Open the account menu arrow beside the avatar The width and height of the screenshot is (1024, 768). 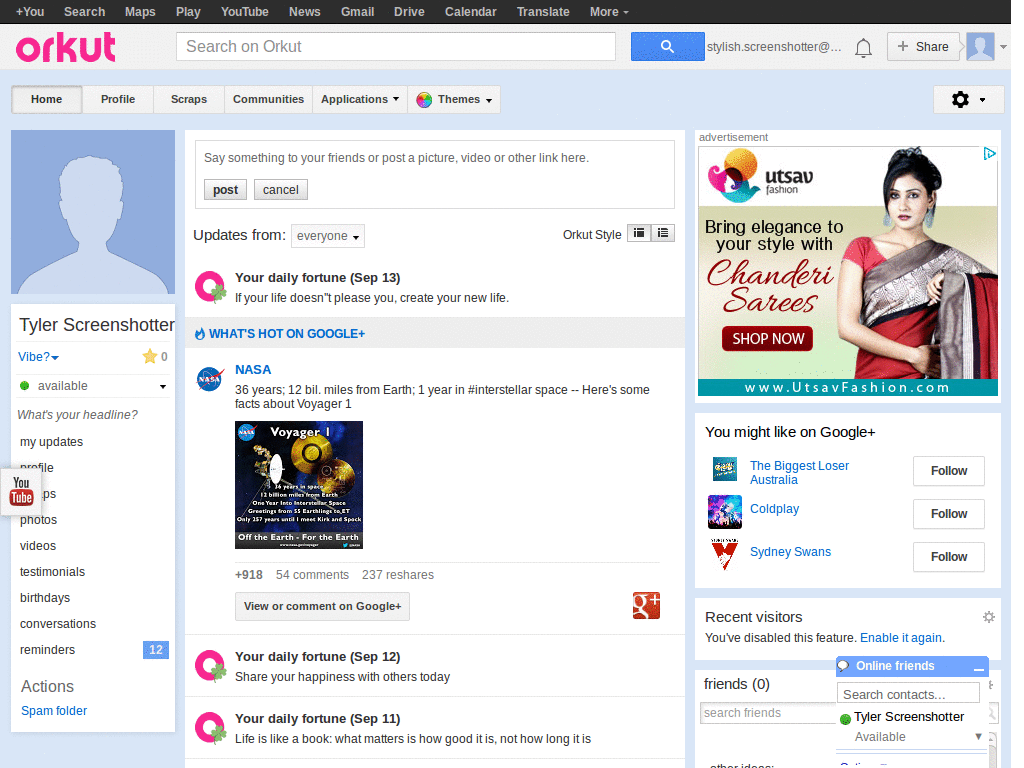tap(1003, 47)
